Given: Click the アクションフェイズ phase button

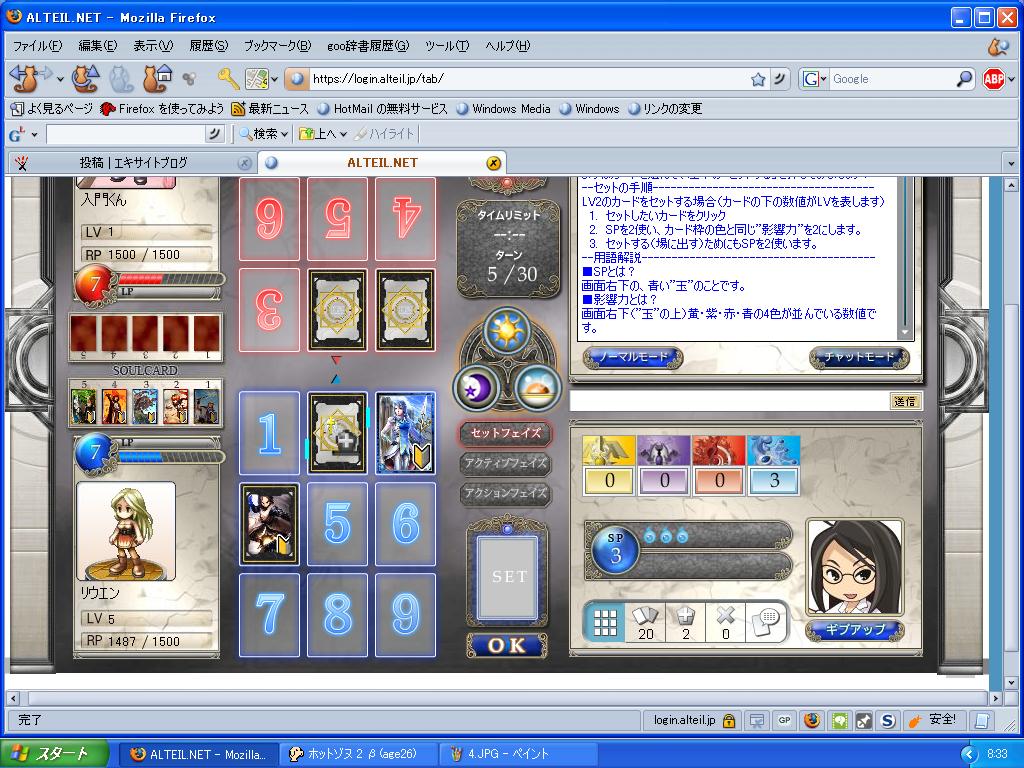Looking at the screenshot, I should pos(506,493).
